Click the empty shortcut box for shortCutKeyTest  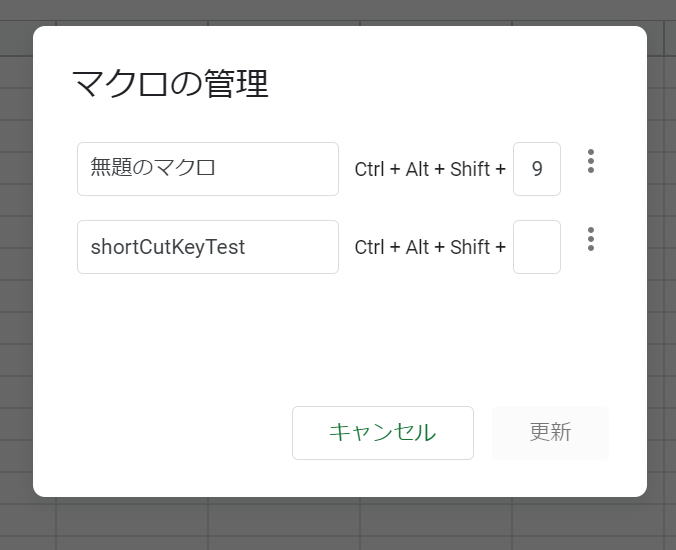537,247
